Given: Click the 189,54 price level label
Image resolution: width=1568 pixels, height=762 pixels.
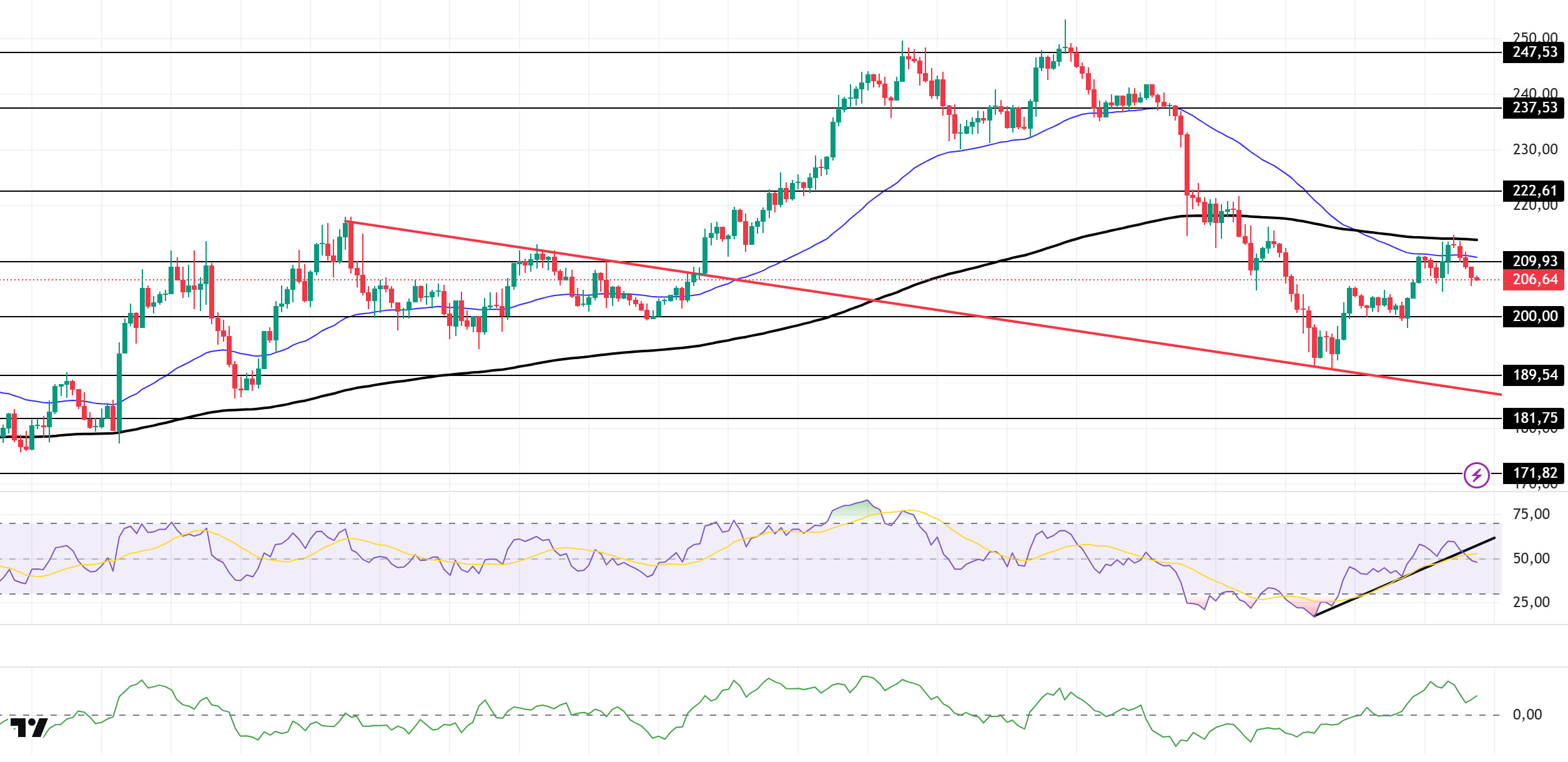Looking at the screenshot, I should point(1534,375).
